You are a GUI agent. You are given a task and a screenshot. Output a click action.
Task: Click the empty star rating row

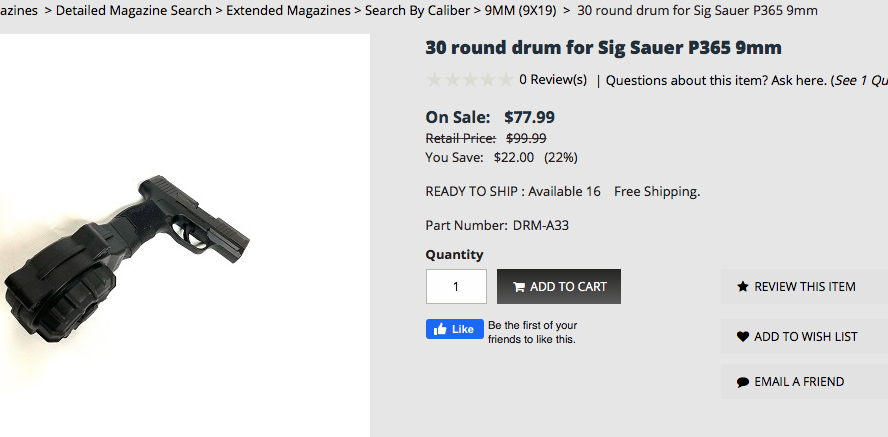pyautogui.click(x=469, y=80)
